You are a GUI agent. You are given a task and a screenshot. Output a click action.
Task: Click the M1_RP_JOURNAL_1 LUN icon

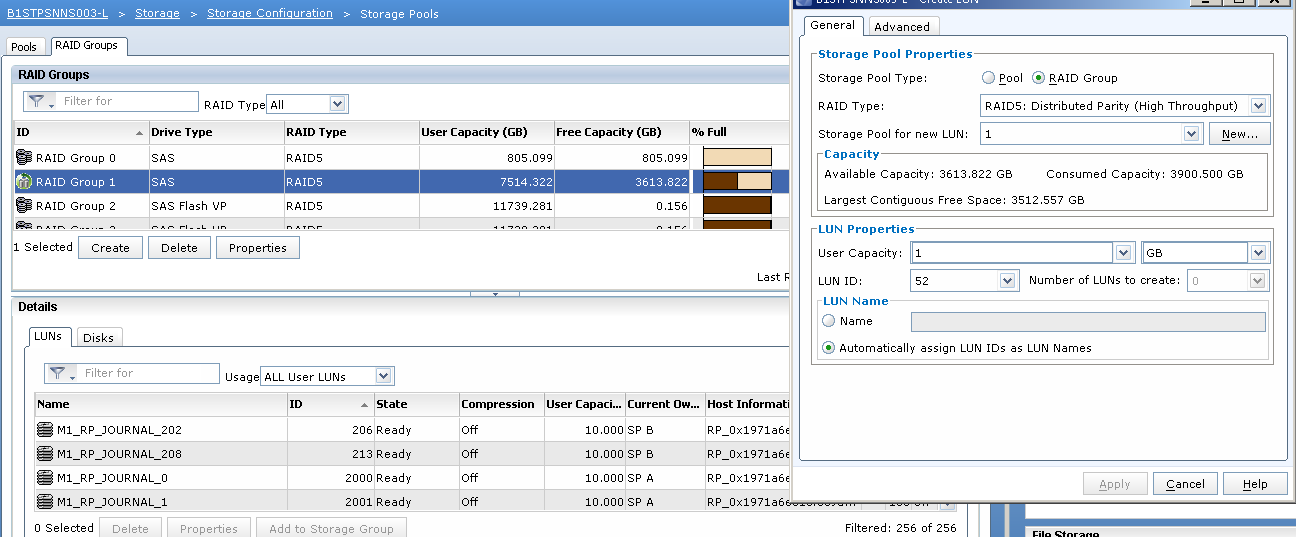pyautogui.click(x=45, y=502)
